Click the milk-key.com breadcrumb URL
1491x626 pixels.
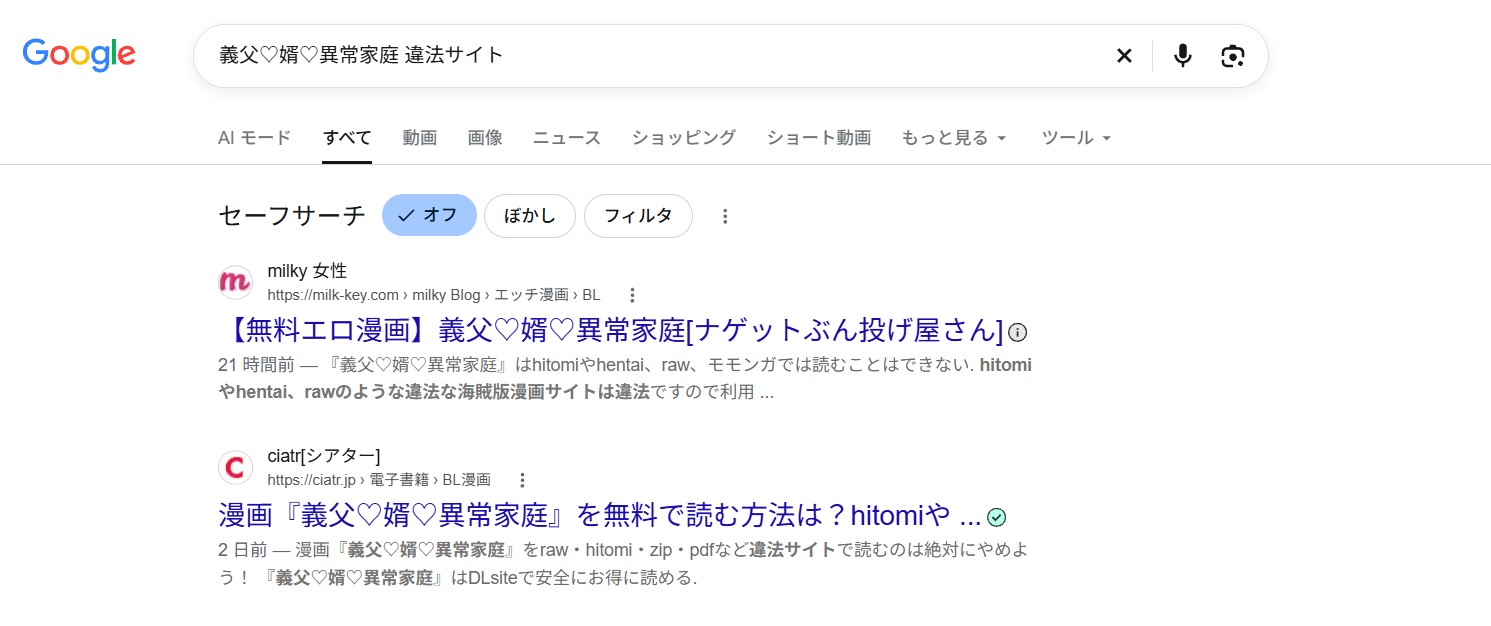(434, 295)
